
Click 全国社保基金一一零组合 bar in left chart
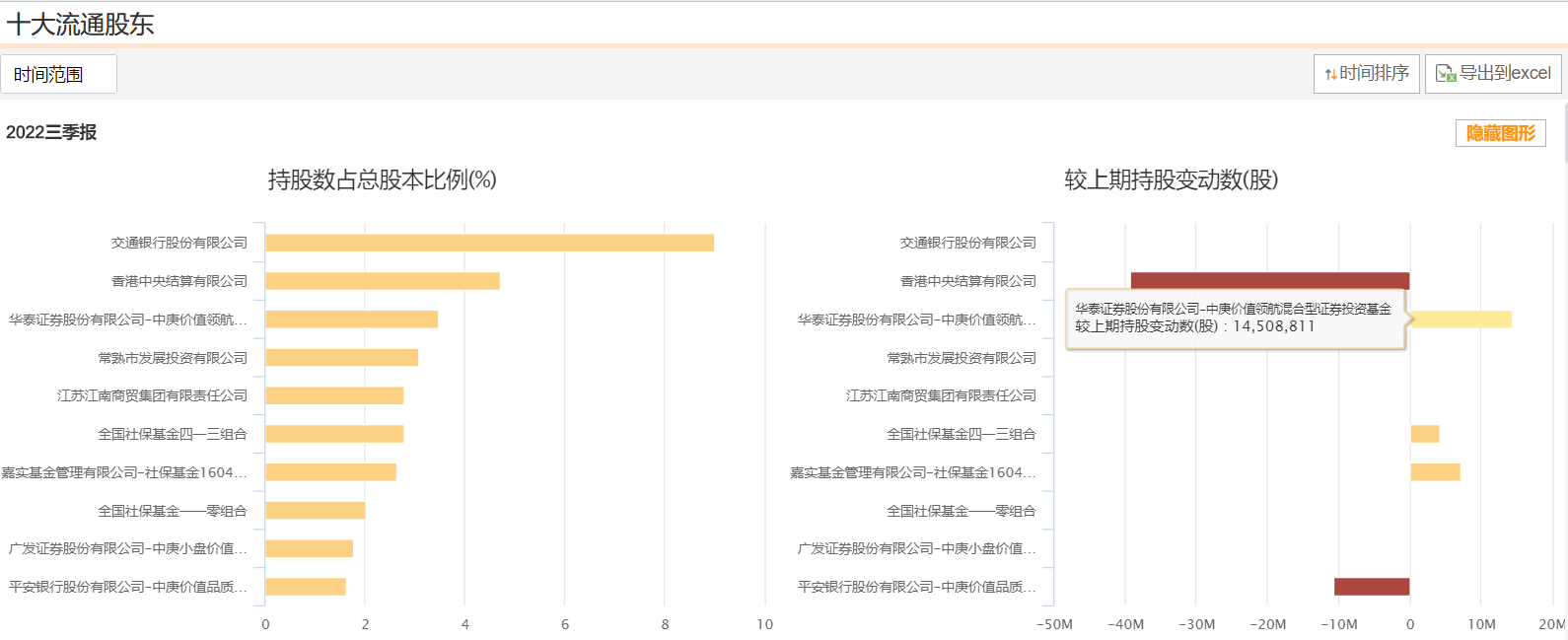click(315, 511)
